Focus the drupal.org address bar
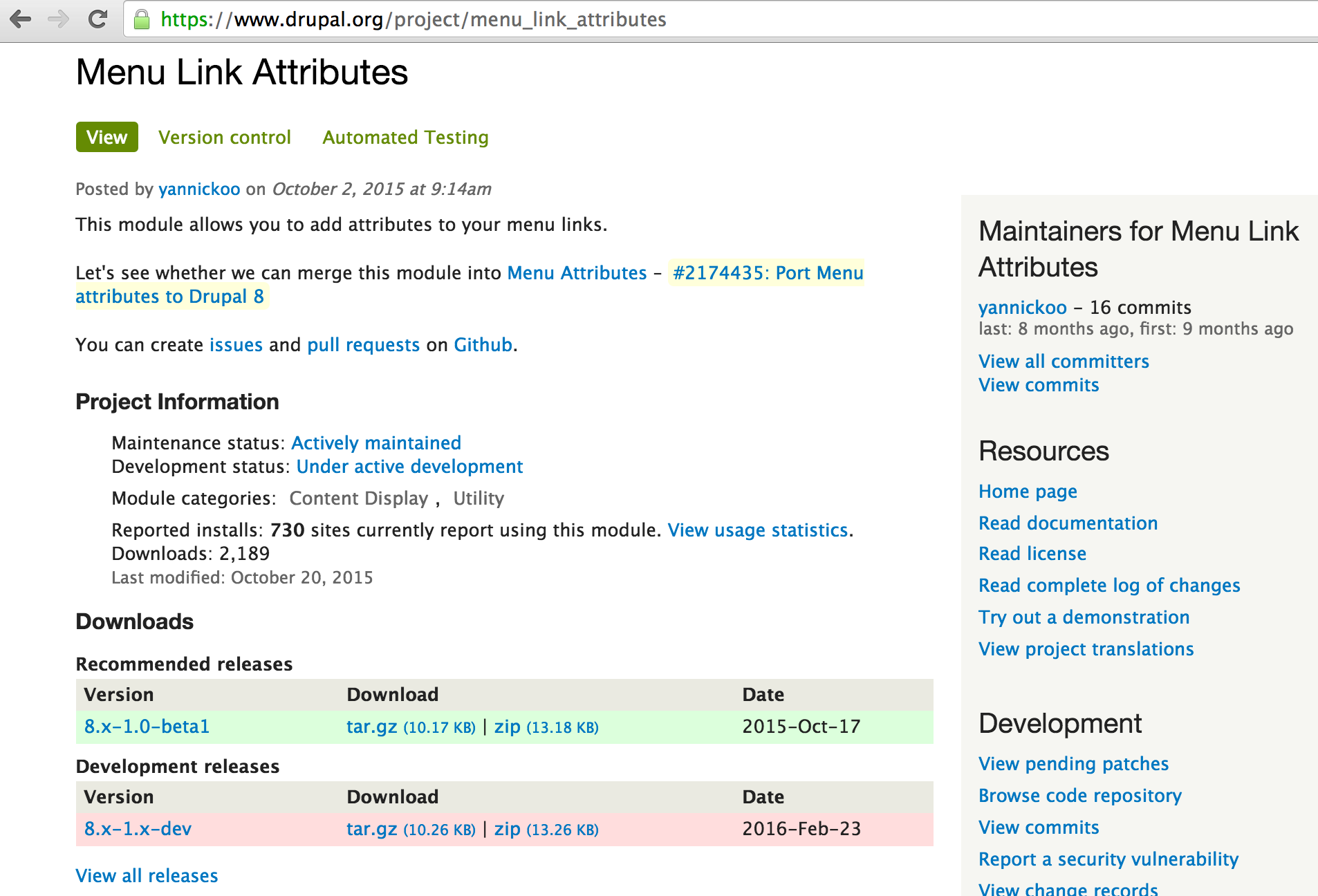 (x=719, y=19)
